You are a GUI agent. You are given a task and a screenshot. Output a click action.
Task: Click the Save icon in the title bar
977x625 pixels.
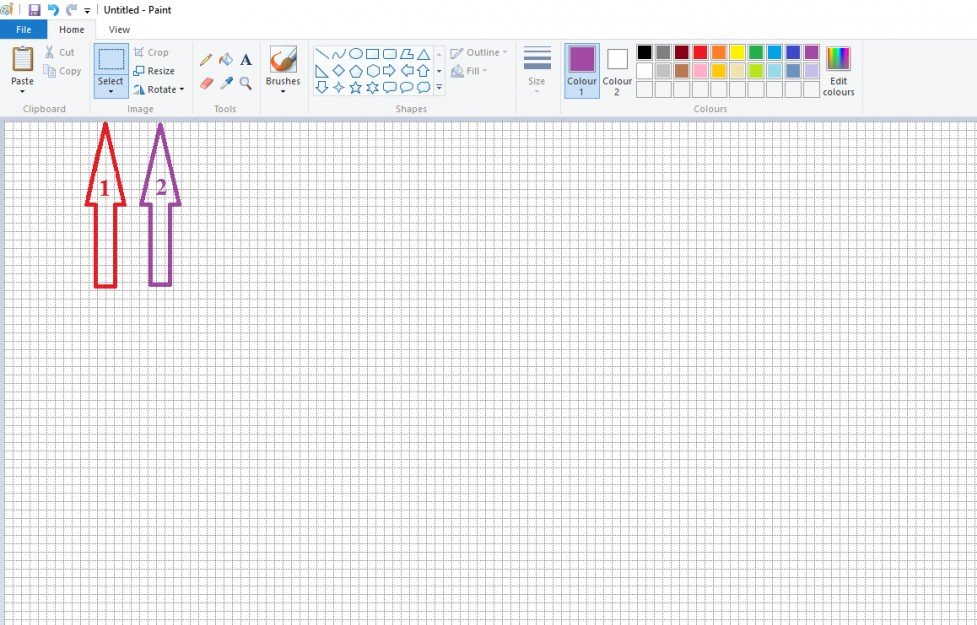tap(34, 10)
